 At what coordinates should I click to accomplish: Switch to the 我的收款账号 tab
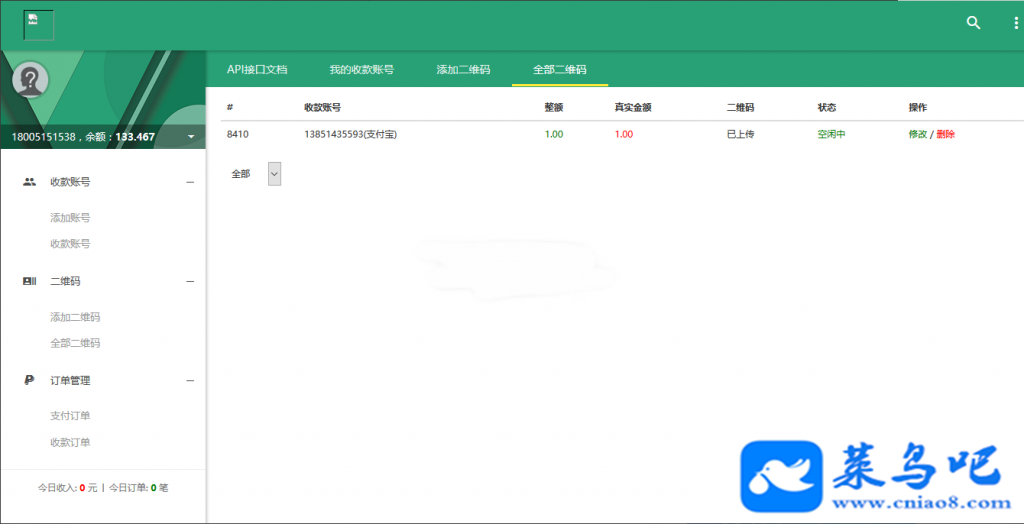(361, 69)
